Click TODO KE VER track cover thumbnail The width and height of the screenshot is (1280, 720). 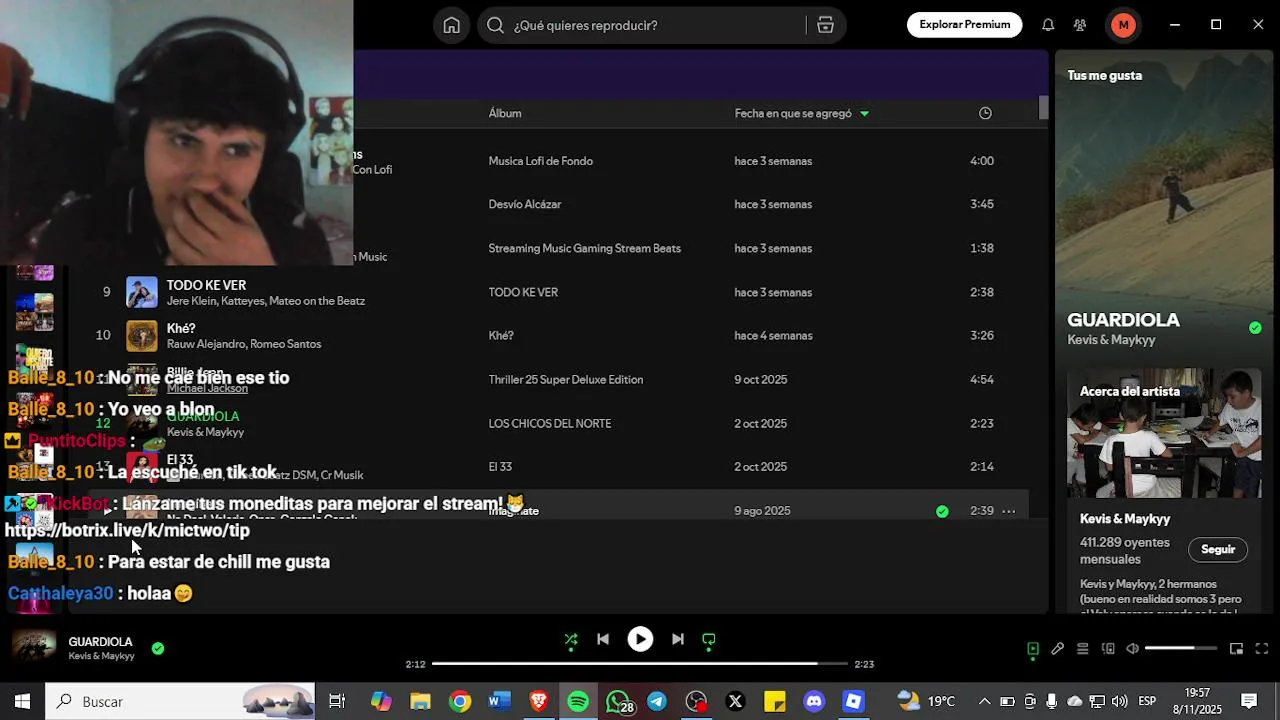[x=142, y=292]
